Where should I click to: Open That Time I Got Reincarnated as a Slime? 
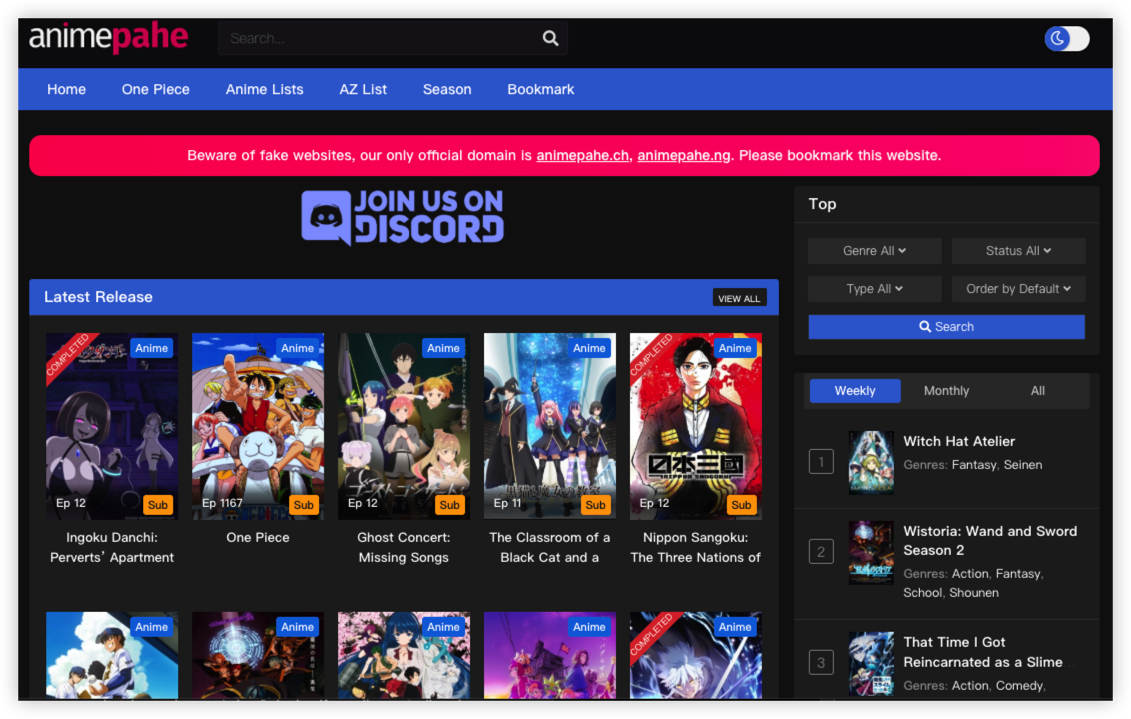(x=983, y=652)
